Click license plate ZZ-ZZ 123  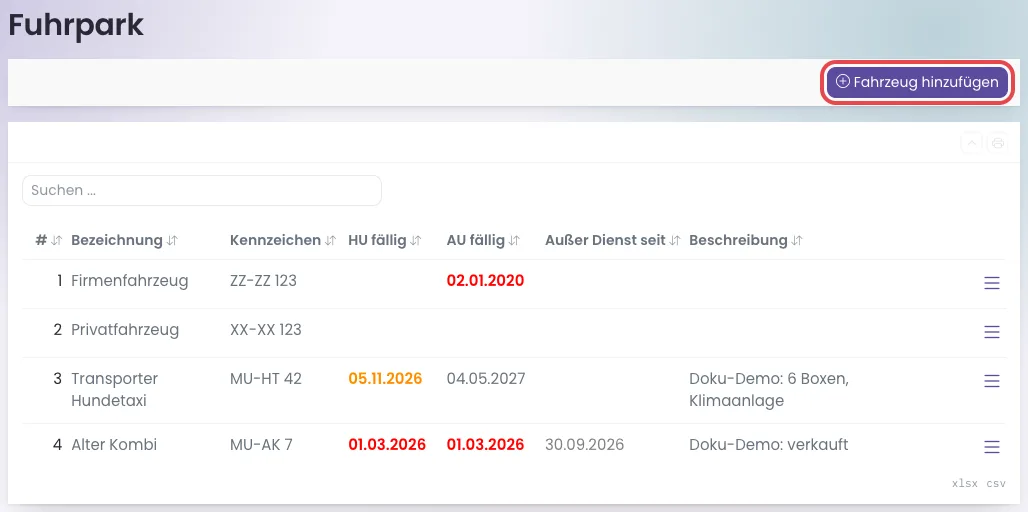(264, 281)
